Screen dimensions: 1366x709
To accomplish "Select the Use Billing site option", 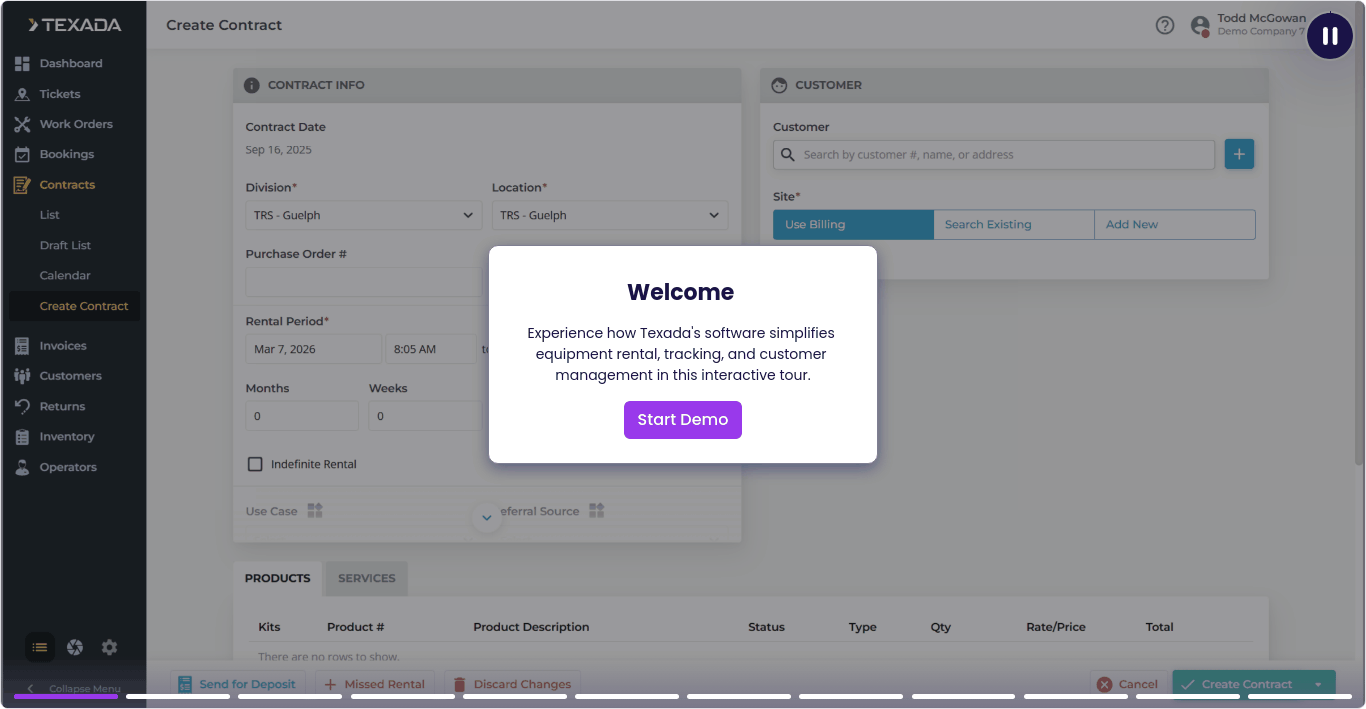I will 852,225.
